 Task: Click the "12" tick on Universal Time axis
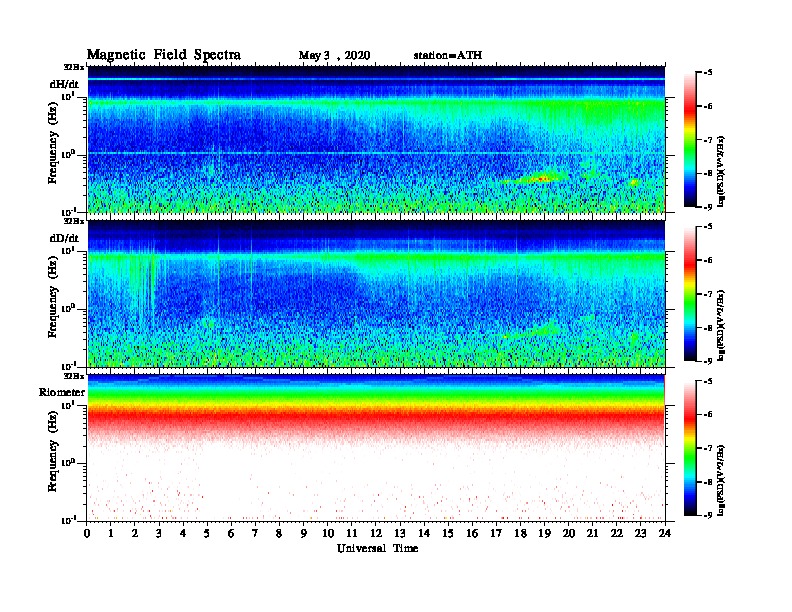coord(376,533)
